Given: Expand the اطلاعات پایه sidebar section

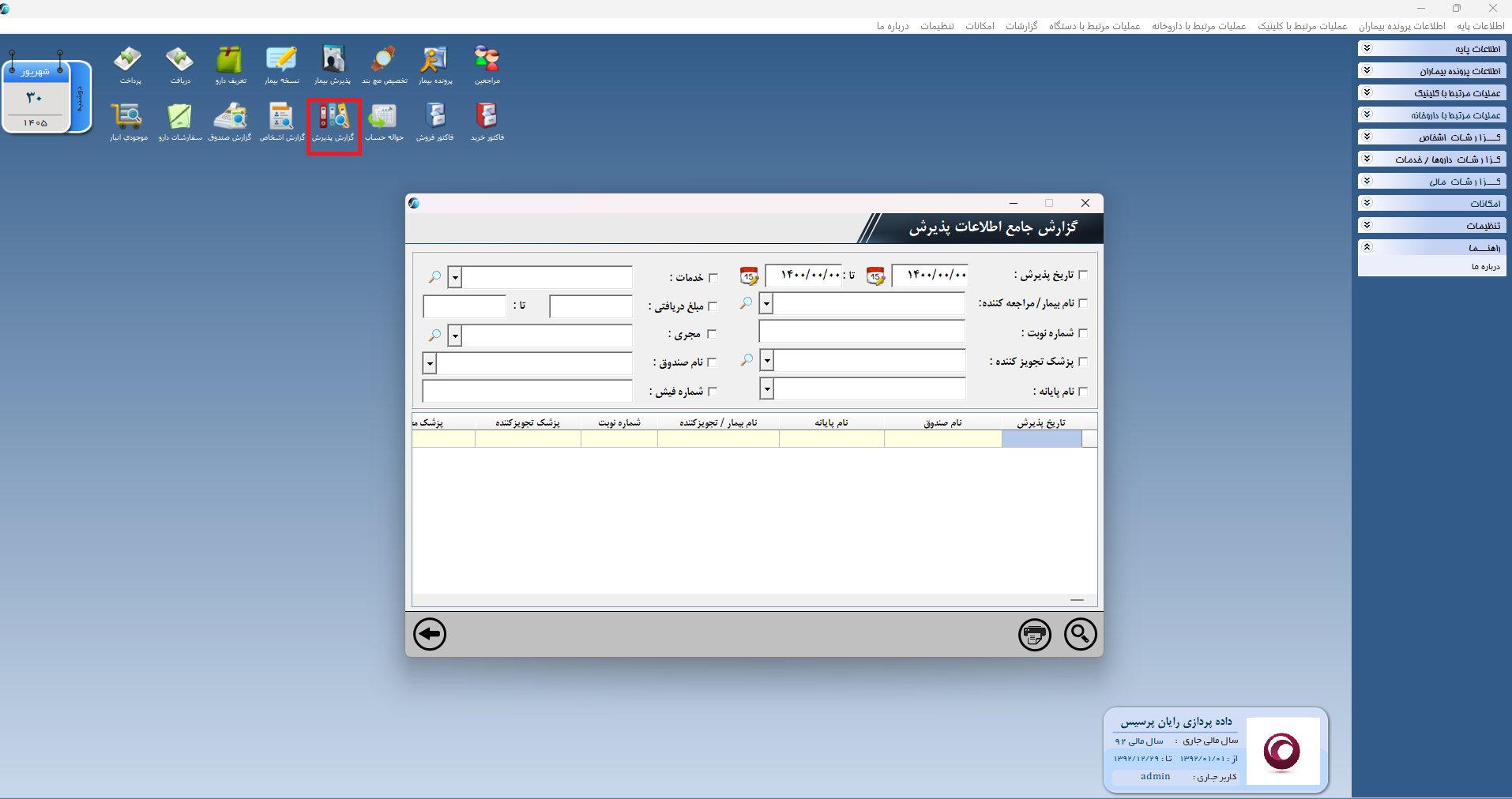Looking at the screenshot, I should [1431, 49].
